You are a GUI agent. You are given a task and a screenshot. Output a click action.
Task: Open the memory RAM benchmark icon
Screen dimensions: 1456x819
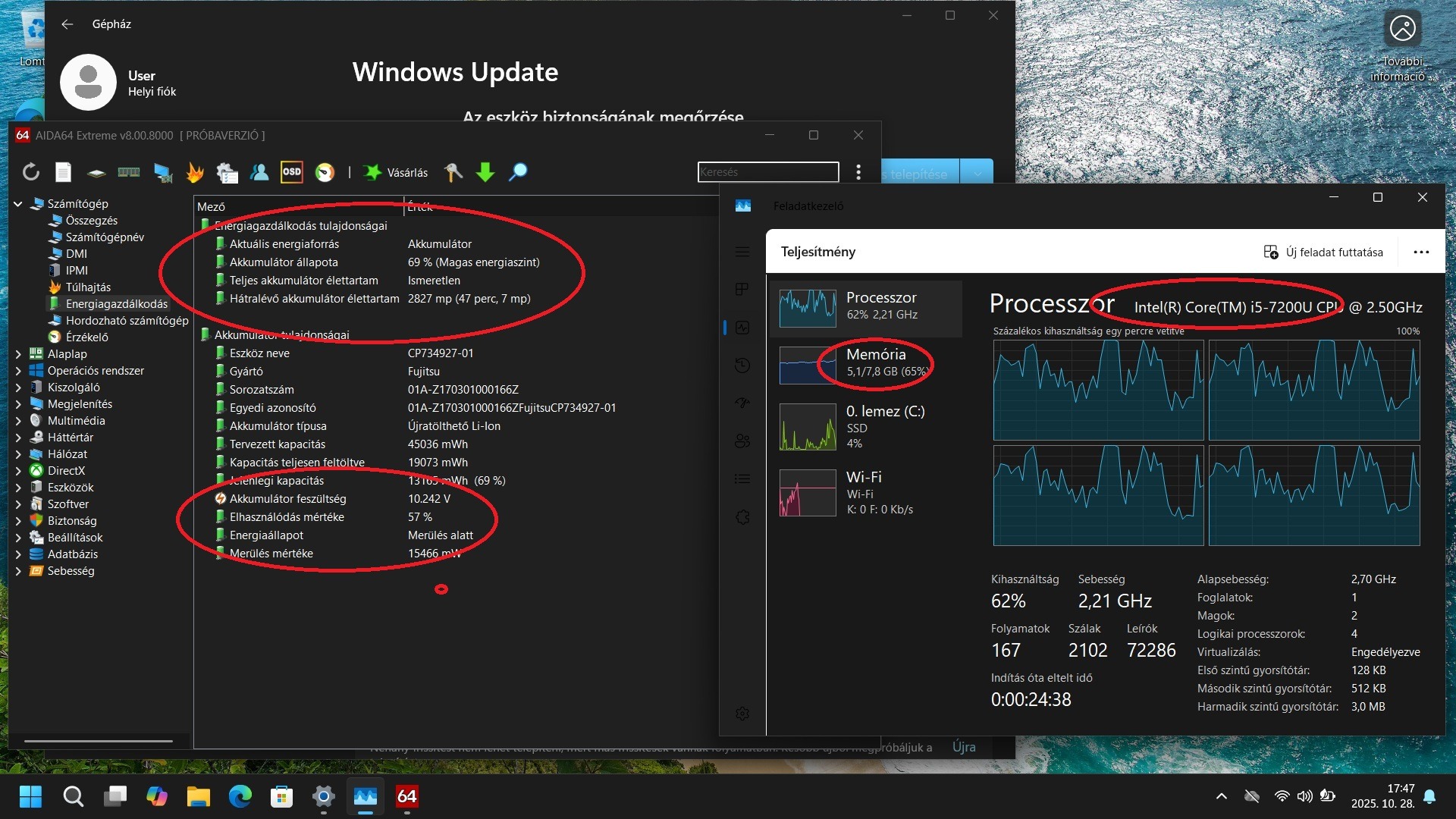point(129,172)
